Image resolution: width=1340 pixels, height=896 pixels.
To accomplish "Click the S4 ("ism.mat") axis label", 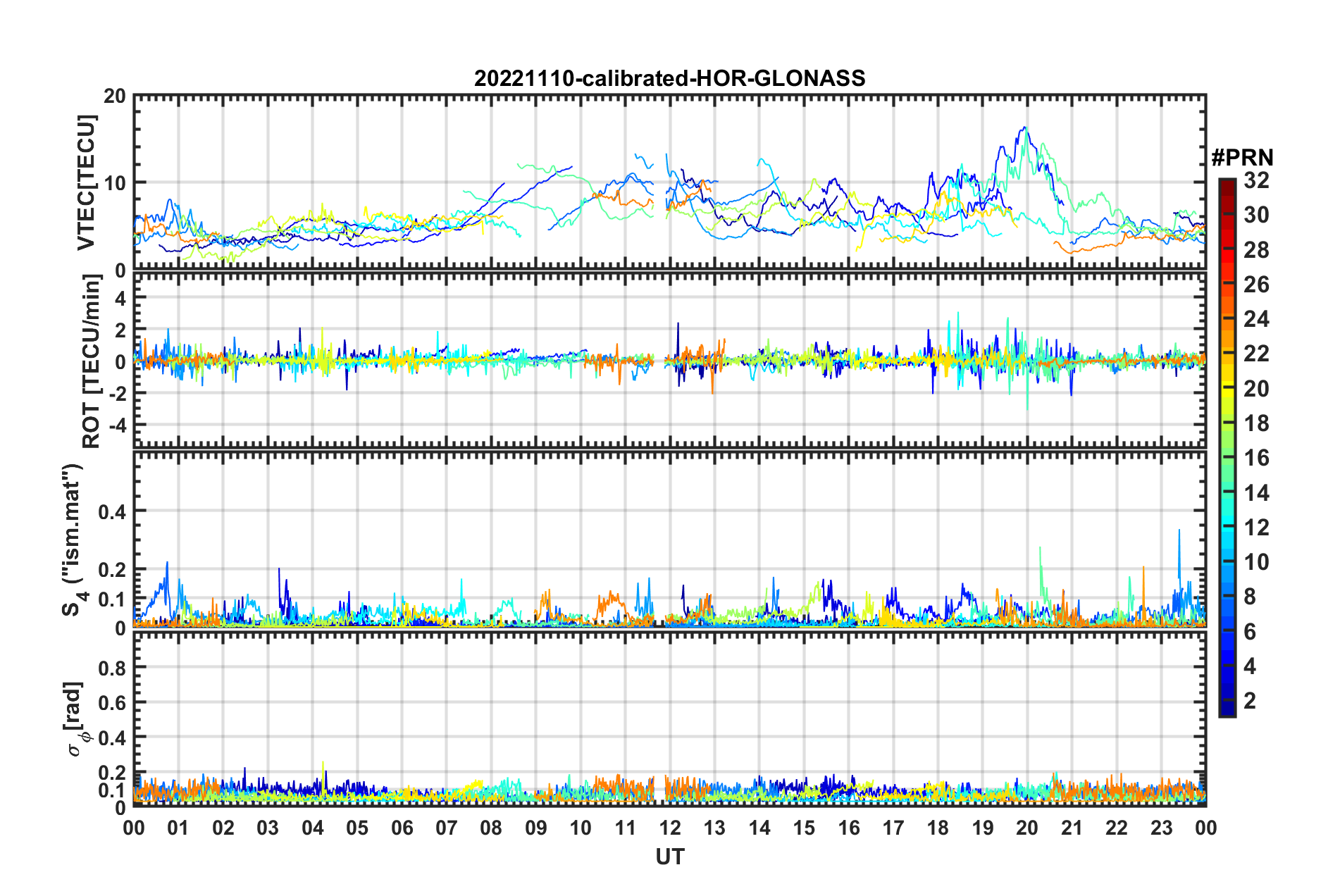I will 73,540.
